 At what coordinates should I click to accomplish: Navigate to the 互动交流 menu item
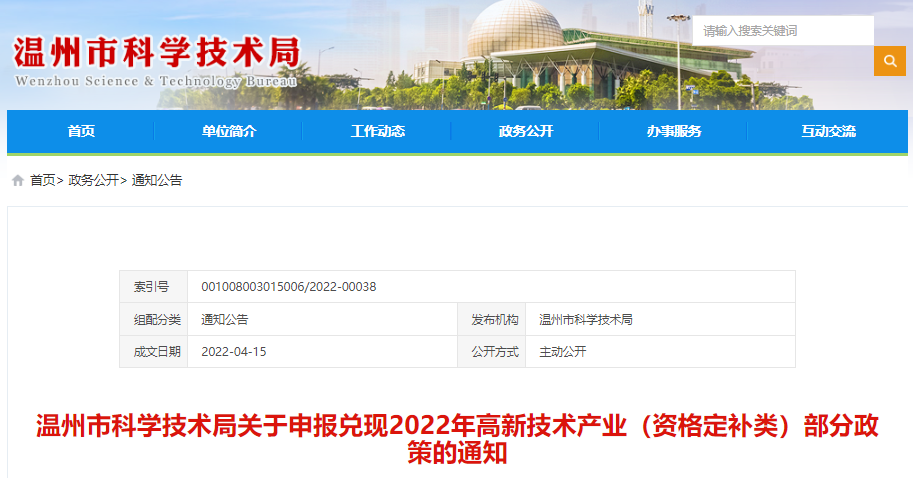[x=828, y=132]
